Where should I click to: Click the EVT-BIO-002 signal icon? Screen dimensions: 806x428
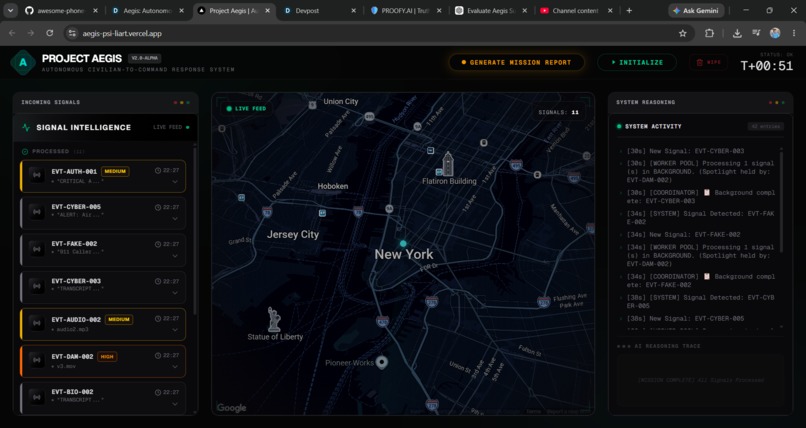coord(36,396)
